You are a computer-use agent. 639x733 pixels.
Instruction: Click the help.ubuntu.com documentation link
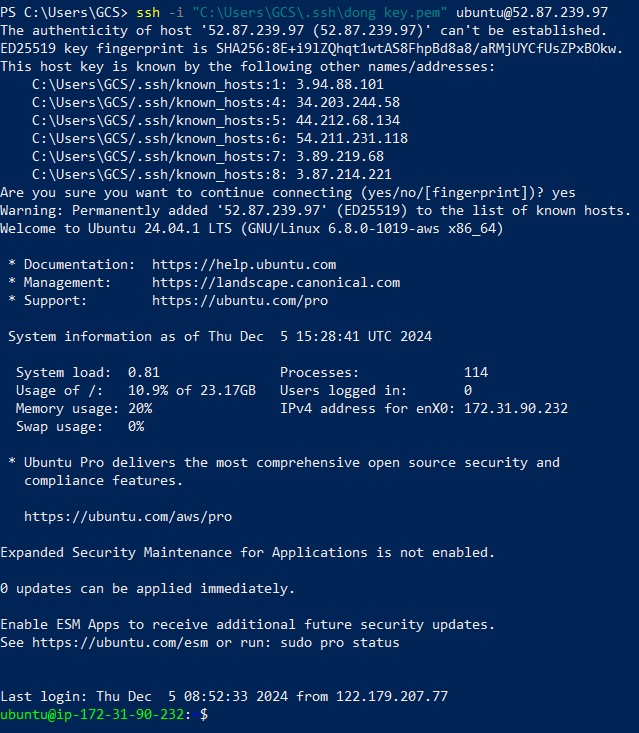(244, 265)
